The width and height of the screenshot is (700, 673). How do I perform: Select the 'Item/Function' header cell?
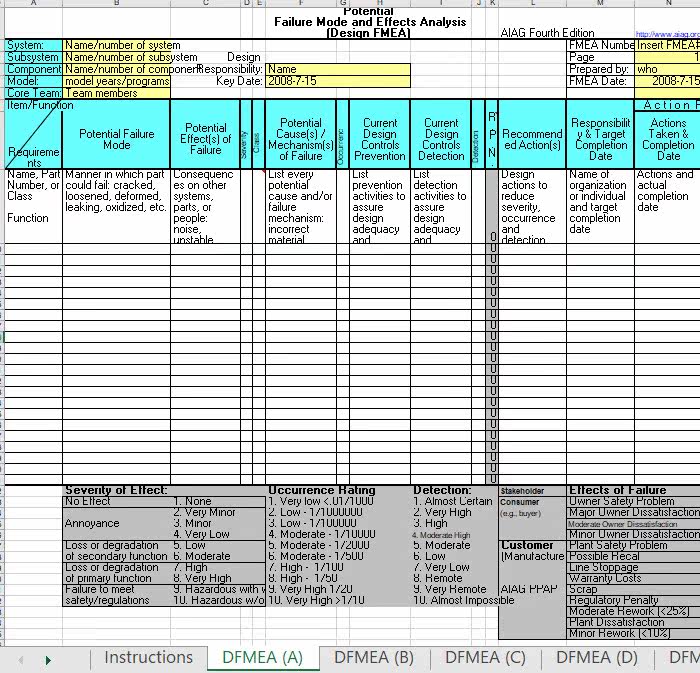[33, 134]
